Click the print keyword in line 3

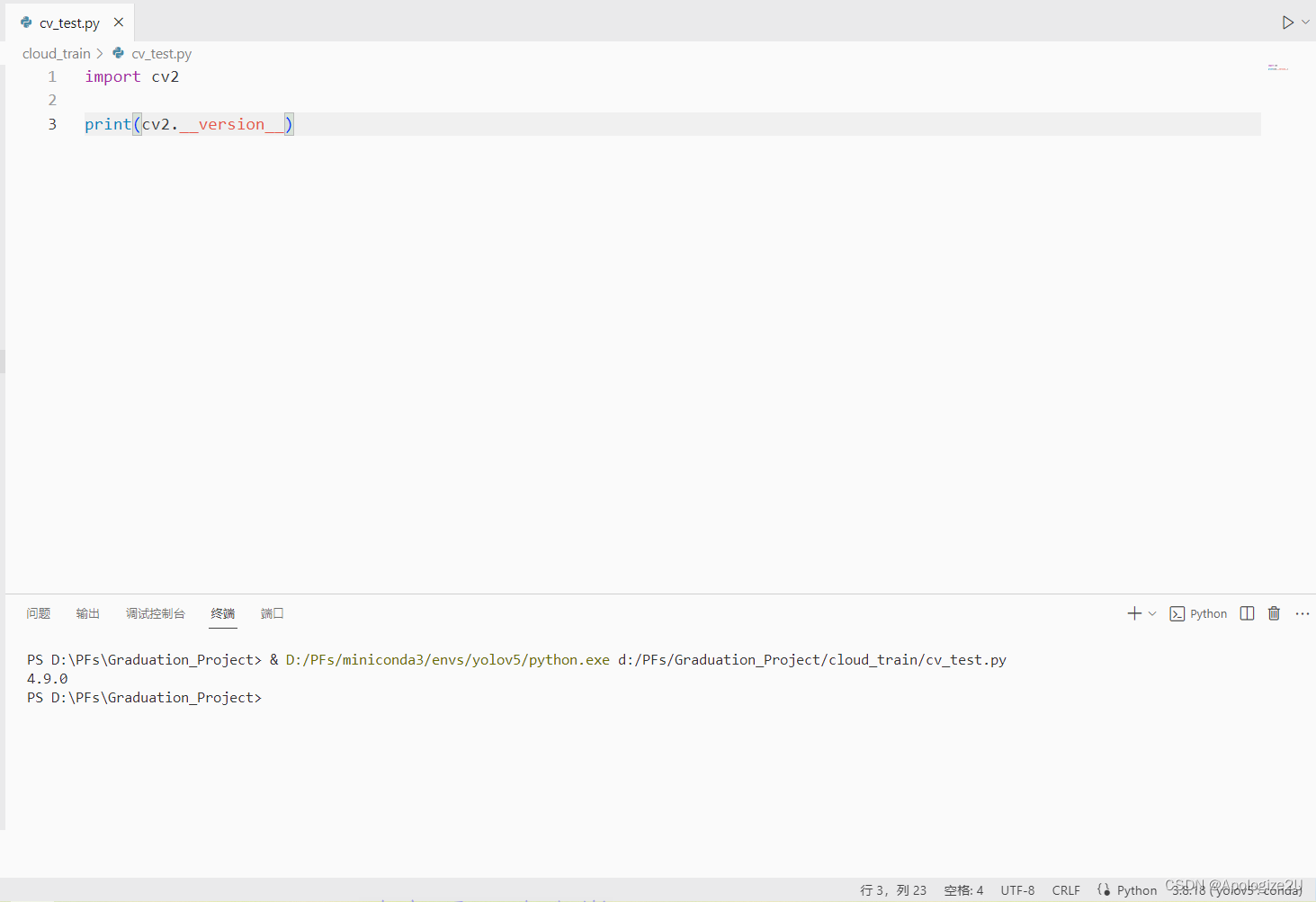pyautogui.click(x=108, y=124)
